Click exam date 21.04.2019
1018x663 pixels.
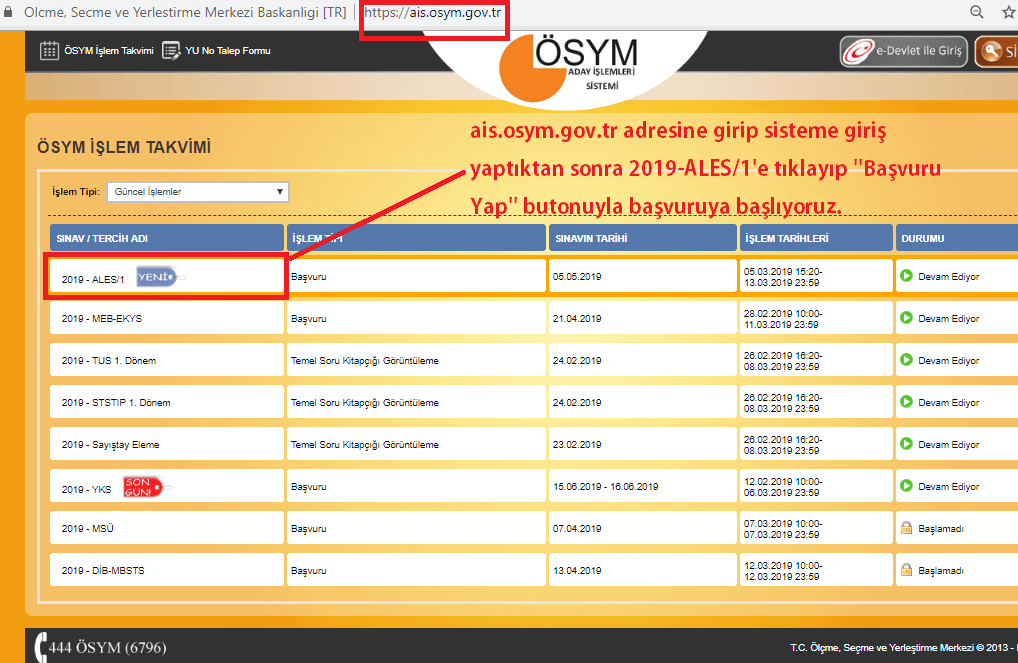click(577, 318)
